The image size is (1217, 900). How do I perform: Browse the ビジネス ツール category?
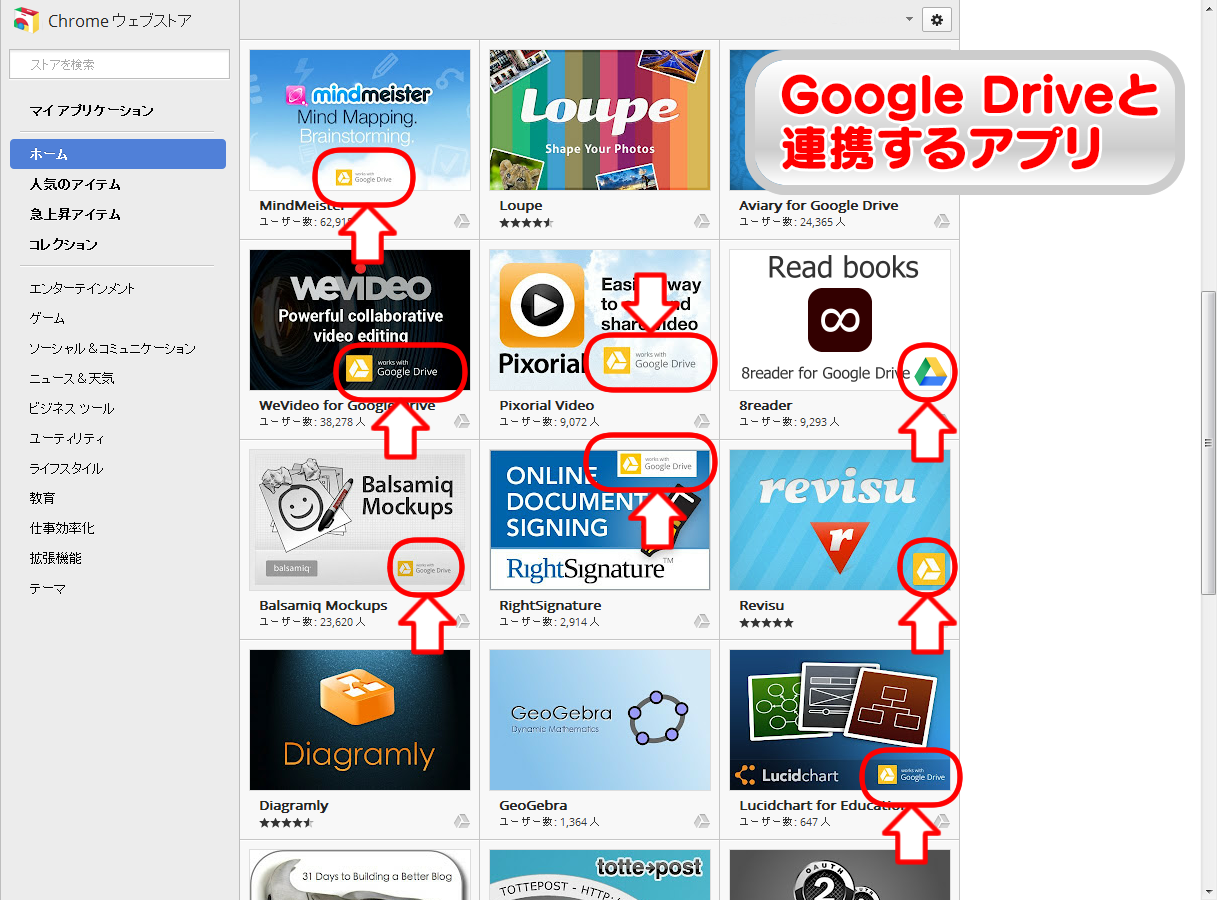tap(72, 408)
